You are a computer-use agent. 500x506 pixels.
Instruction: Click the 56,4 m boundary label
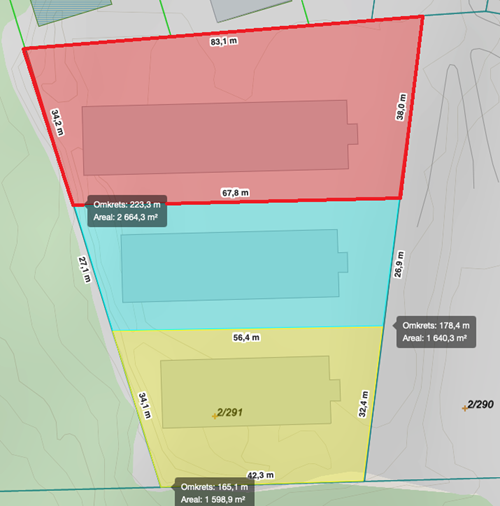coord(246,338)
